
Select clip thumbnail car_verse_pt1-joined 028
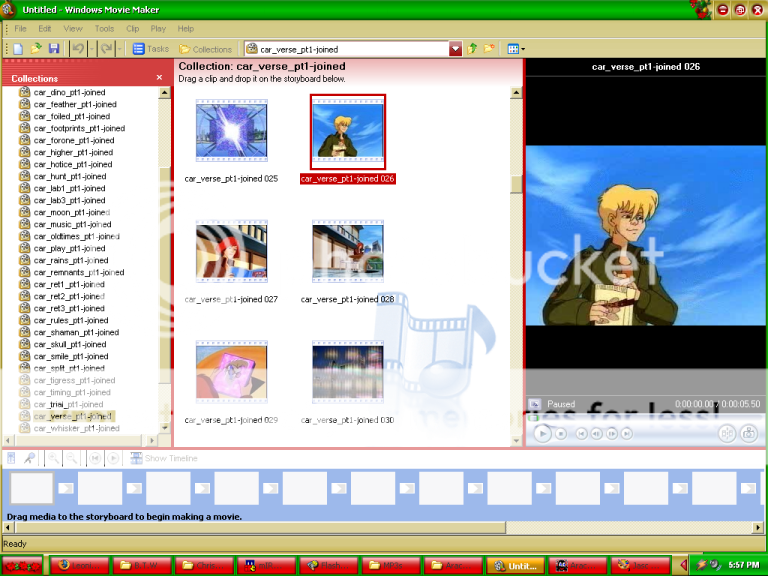(348, 252)
